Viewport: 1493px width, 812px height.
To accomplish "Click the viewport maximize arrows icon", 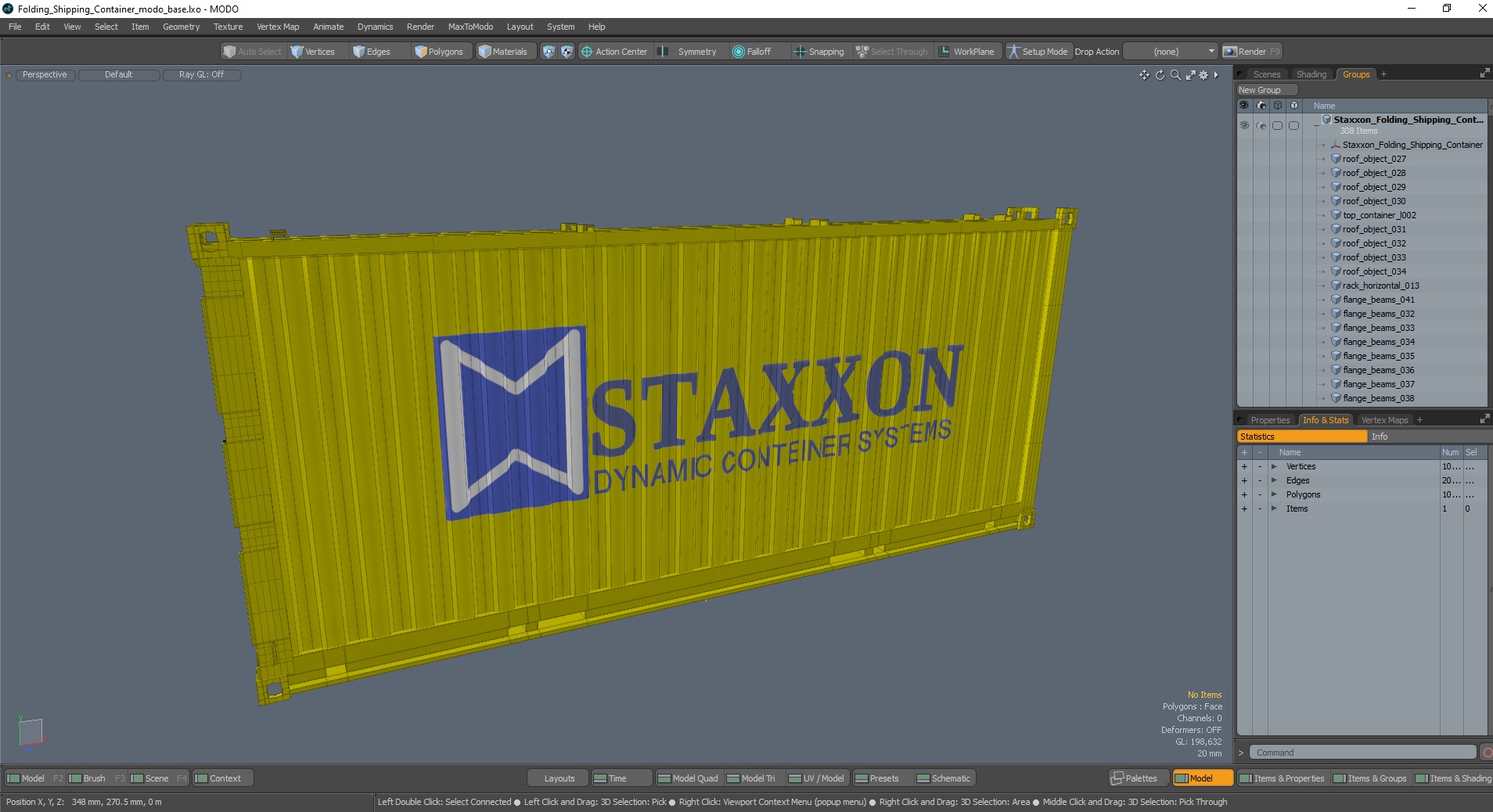I will tap(1190, 75).
